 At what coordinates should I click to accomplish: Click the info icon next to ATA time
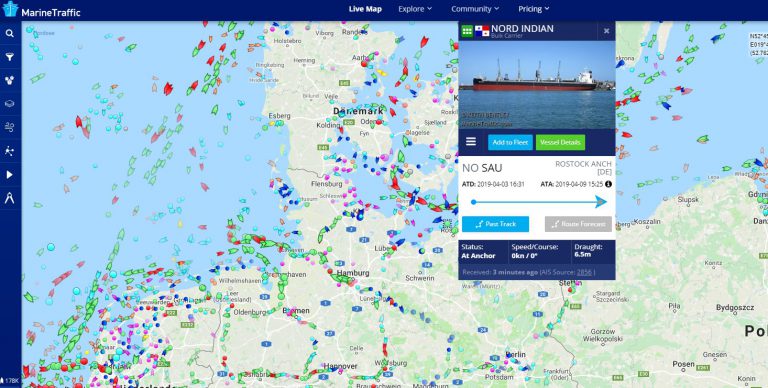(x=608, y=184)
